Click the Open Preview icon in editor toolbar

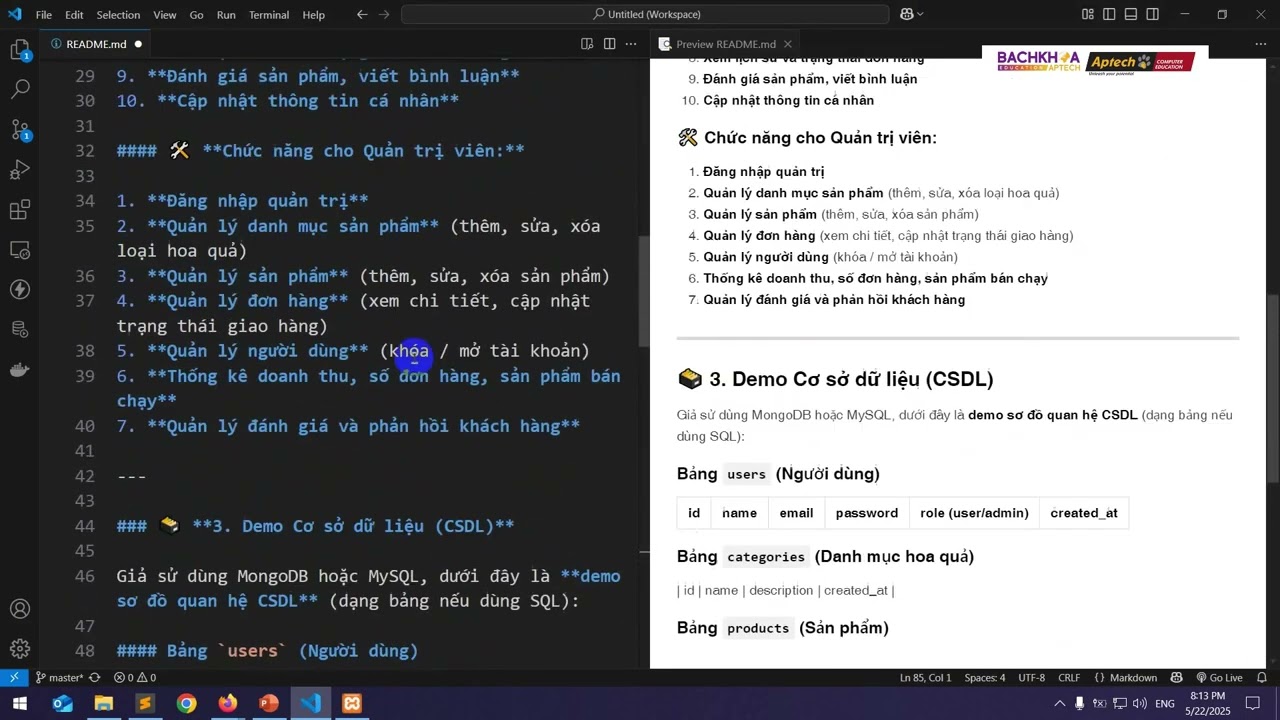pos(587,44)
